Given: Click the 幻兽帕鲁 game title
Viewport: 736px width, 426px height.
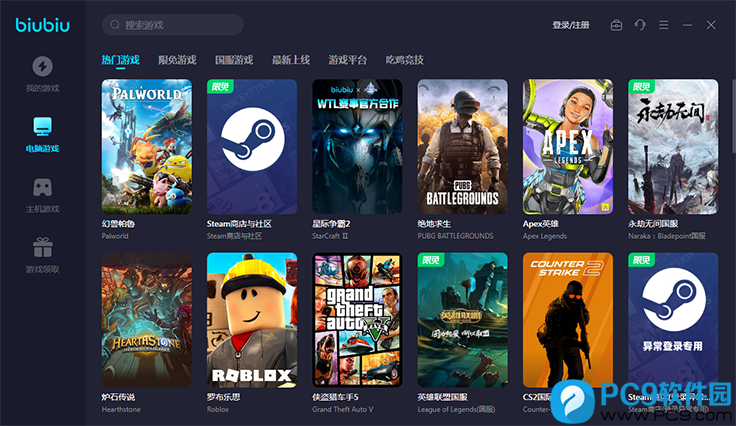Looking at the screenshot, I should click(118, 224).
